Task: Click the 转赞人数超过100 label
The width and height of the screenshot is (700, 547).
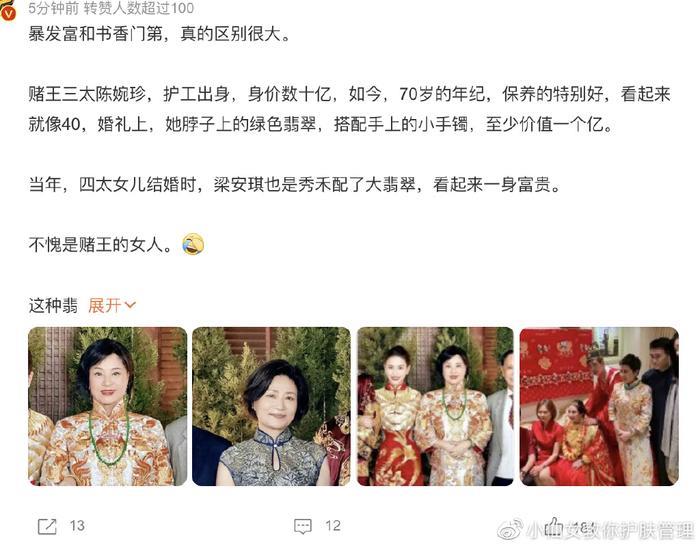Action: 139,8
